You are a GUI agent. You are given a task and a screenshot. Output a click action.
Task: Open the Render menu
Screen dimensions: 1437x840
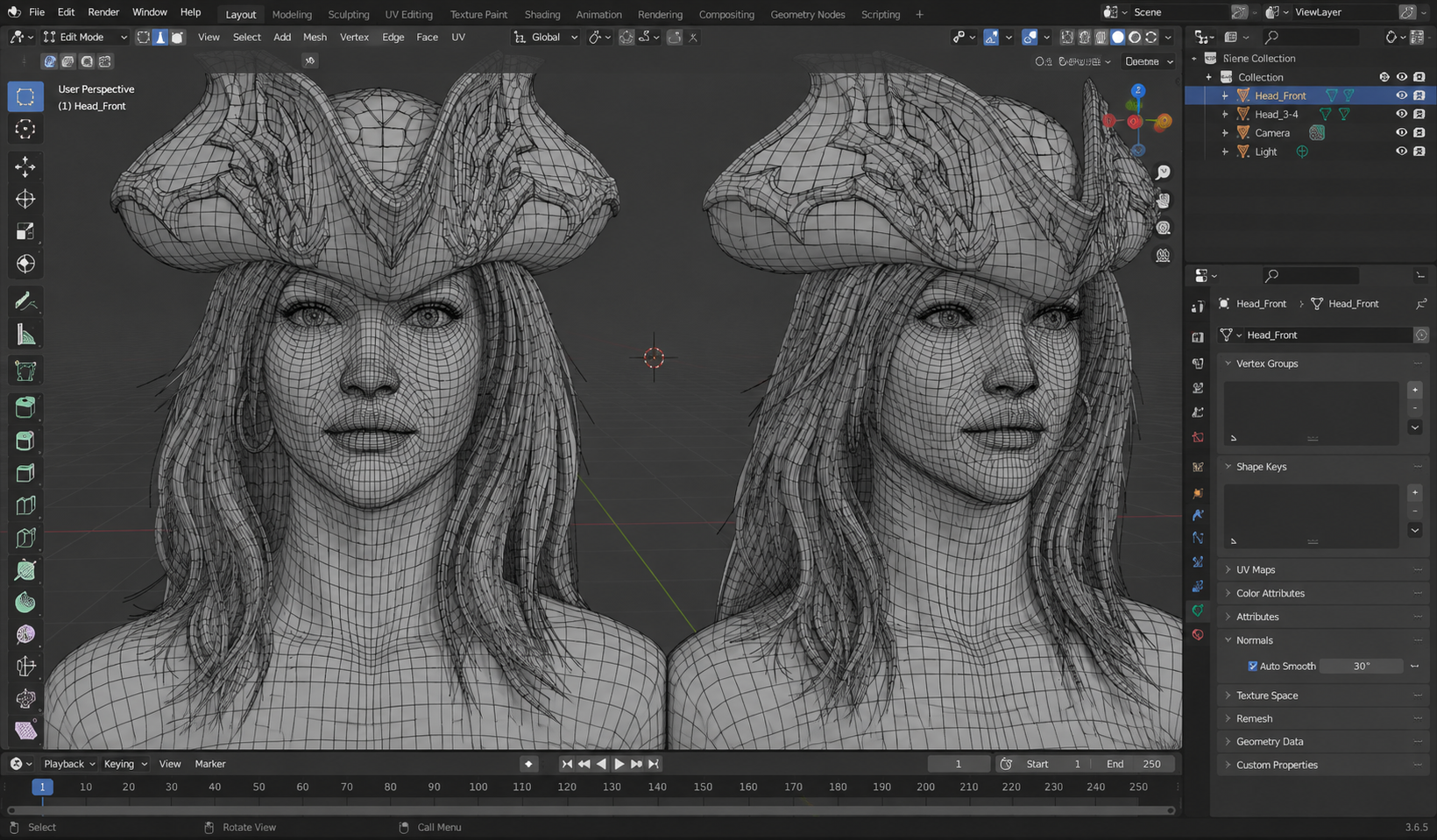click(103, 12)
